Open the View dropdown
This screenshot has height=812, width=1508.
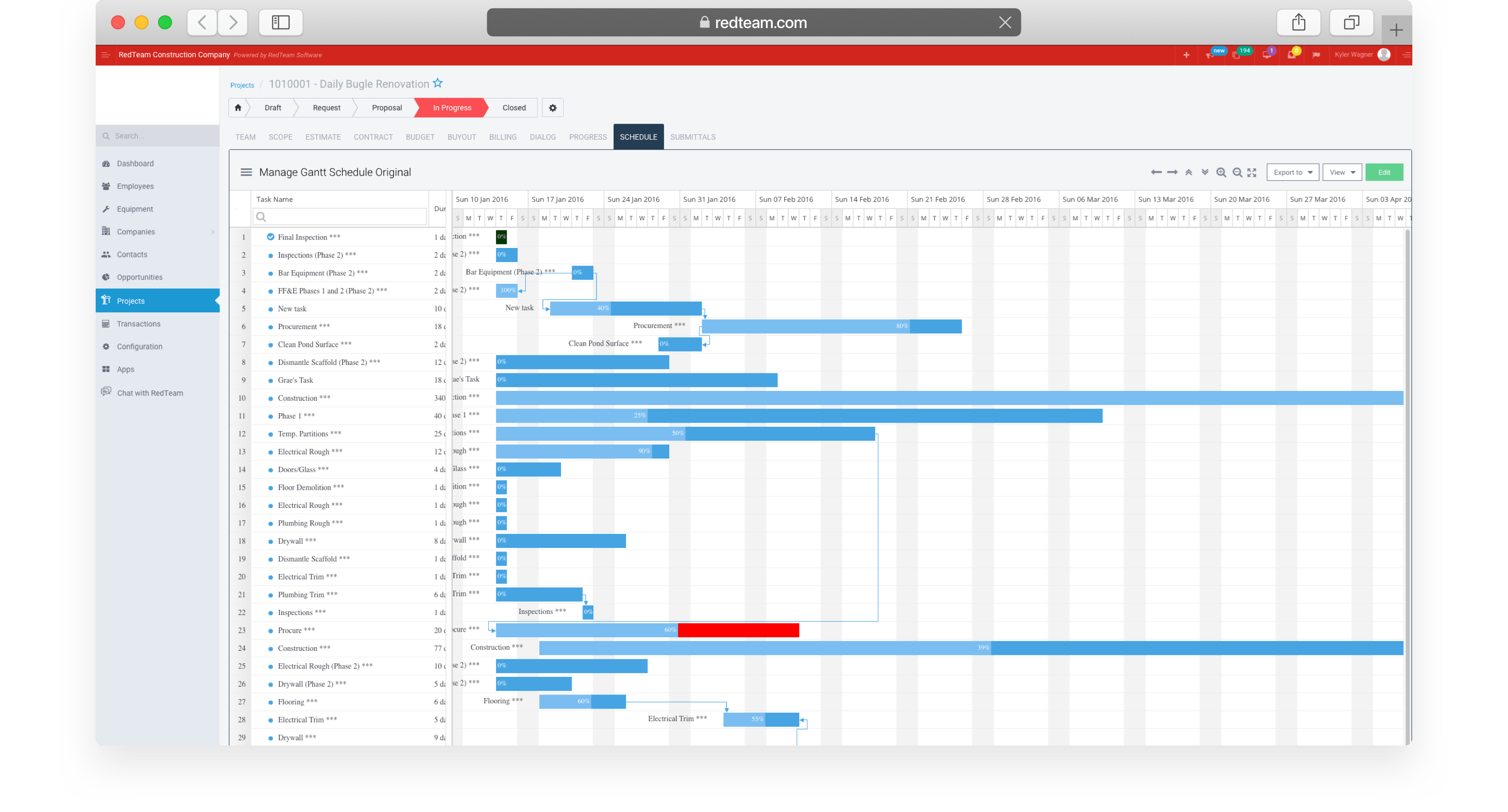coord(1342,172)
